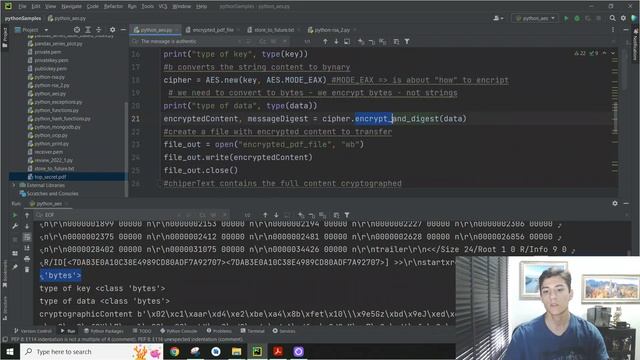This screenshot has height=360, width=640.
Task: Filter Run console search results icon
Action: click(x=347, y=215)
